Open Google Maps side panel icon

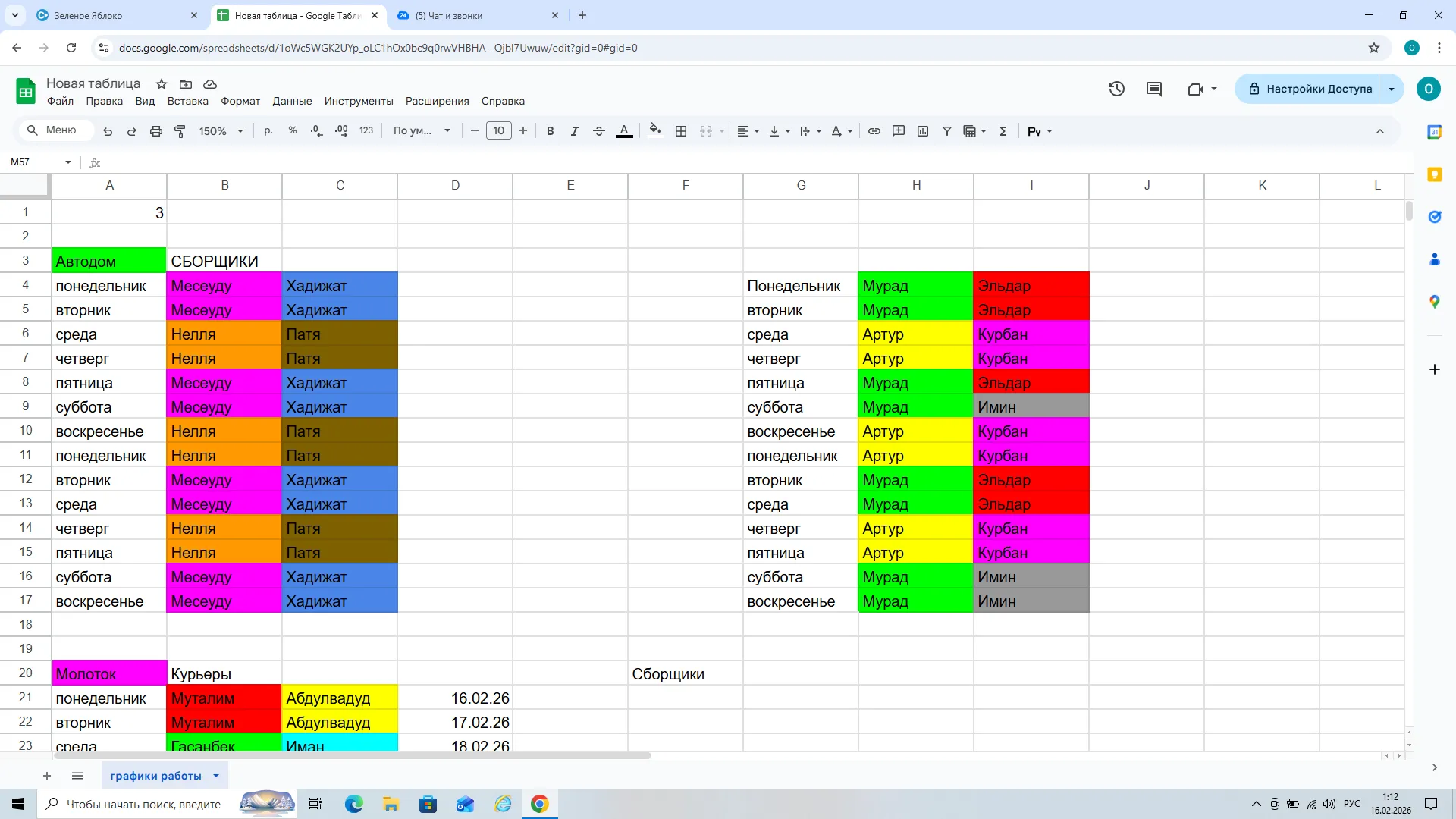1434,302
